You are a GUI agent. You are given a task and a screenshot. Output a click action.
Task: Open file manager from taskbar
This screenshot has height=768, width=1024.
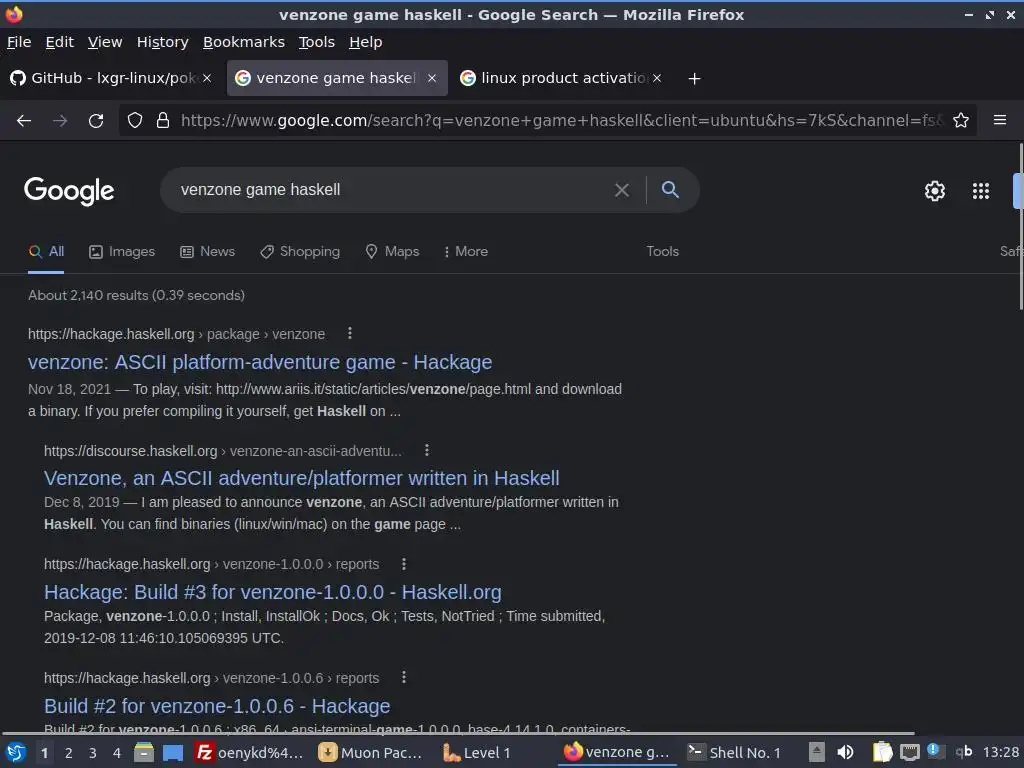click(144, 753)
